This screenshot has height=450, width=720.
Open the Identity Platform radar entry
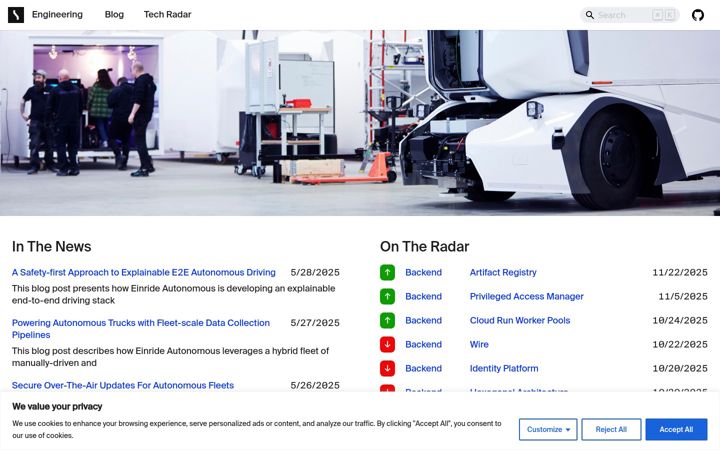(x=504, y=368)
